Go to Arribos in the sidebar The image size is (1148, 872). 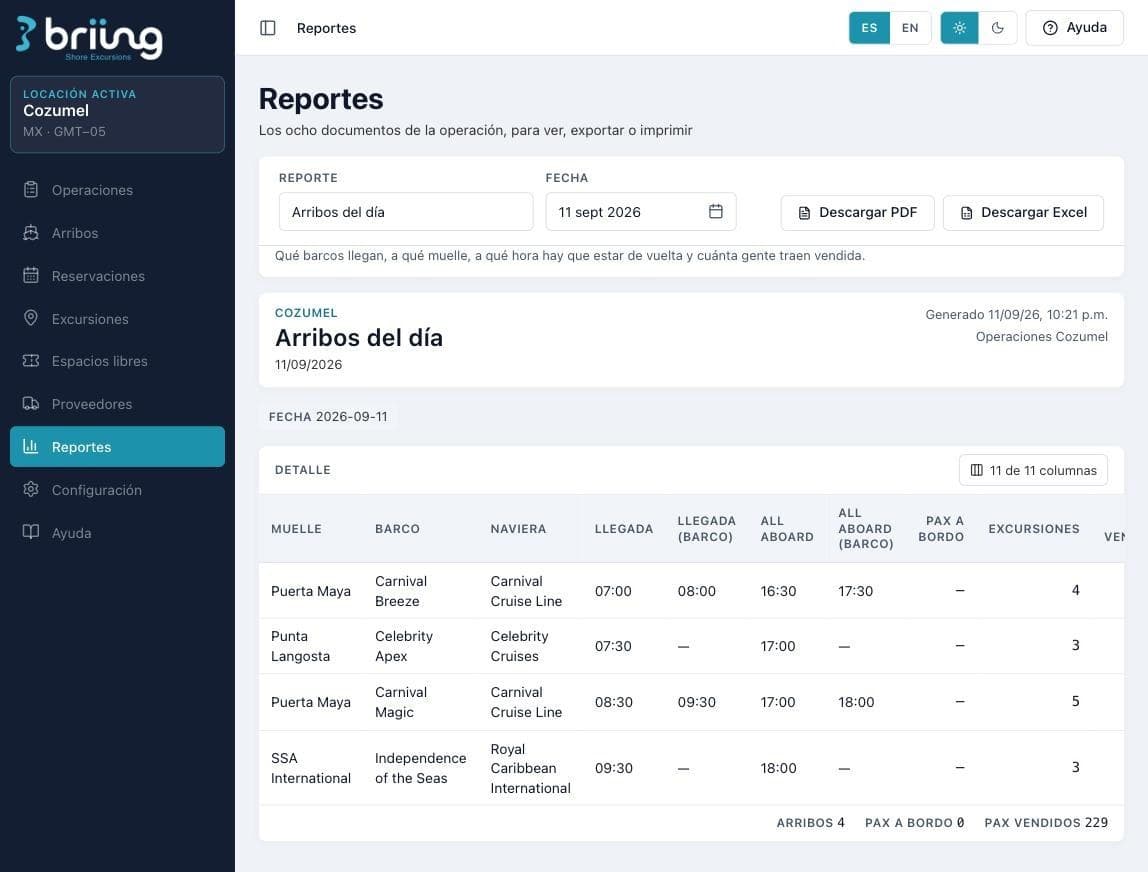tap(117, 233)
